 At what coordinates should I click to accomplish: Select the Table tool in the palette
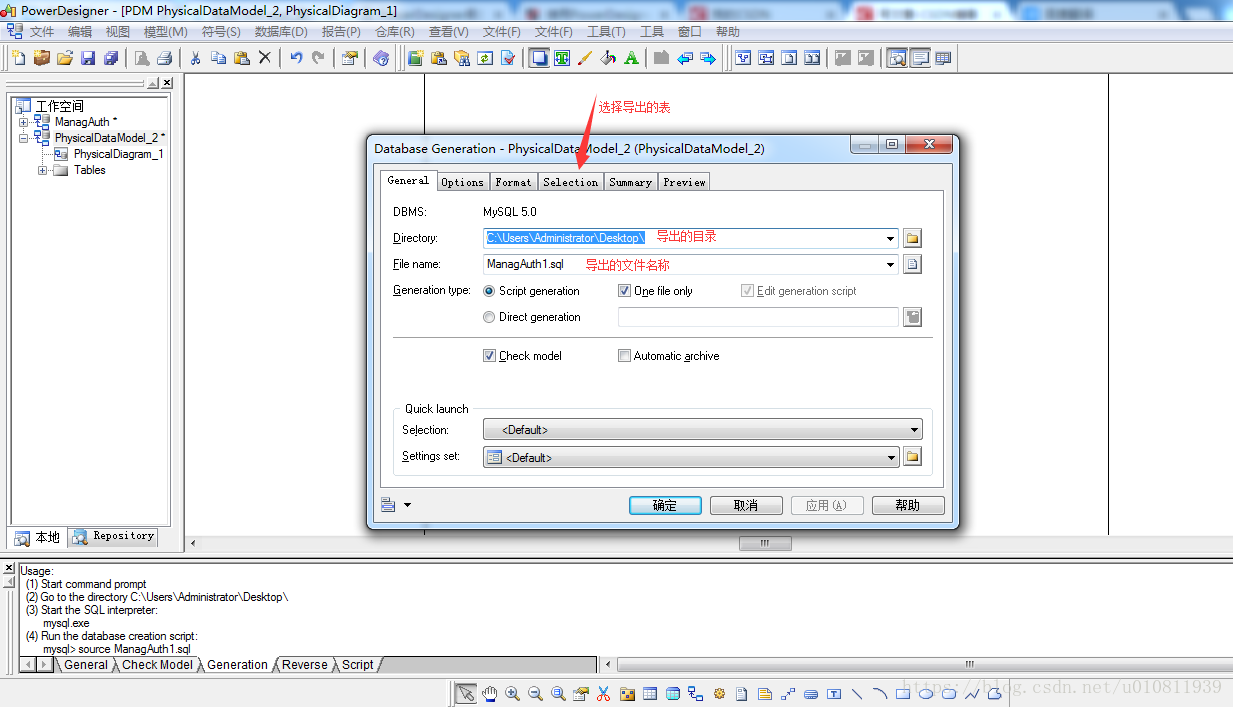(x=650, y=693)
